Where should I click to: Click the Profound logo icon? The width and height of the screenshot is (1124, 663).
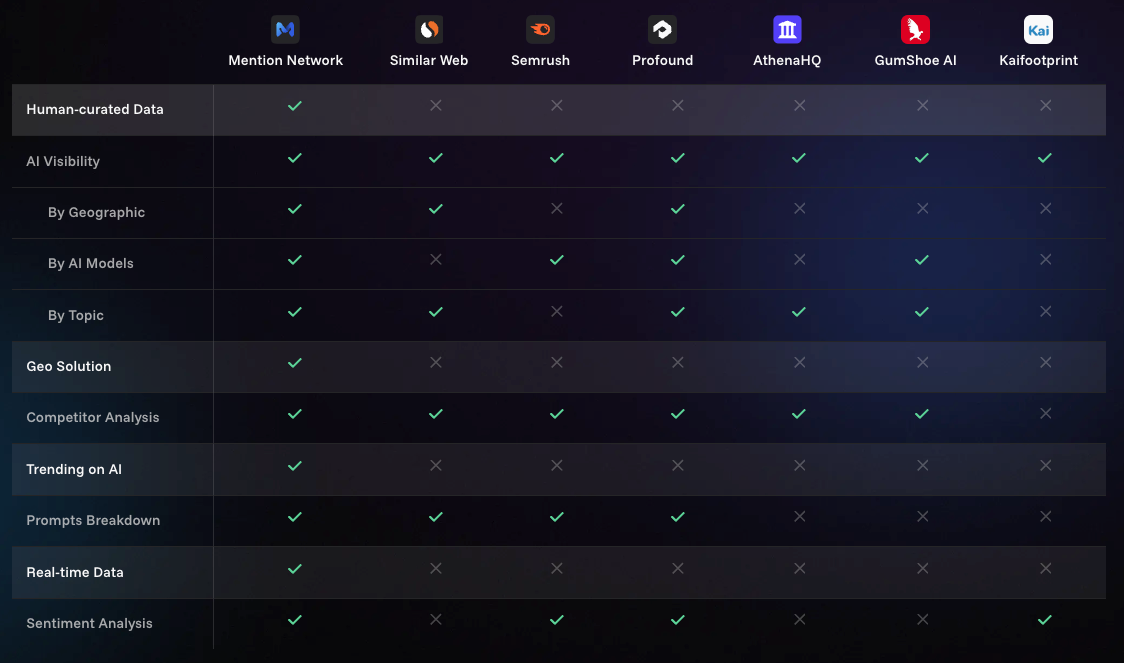pos(662,30)
